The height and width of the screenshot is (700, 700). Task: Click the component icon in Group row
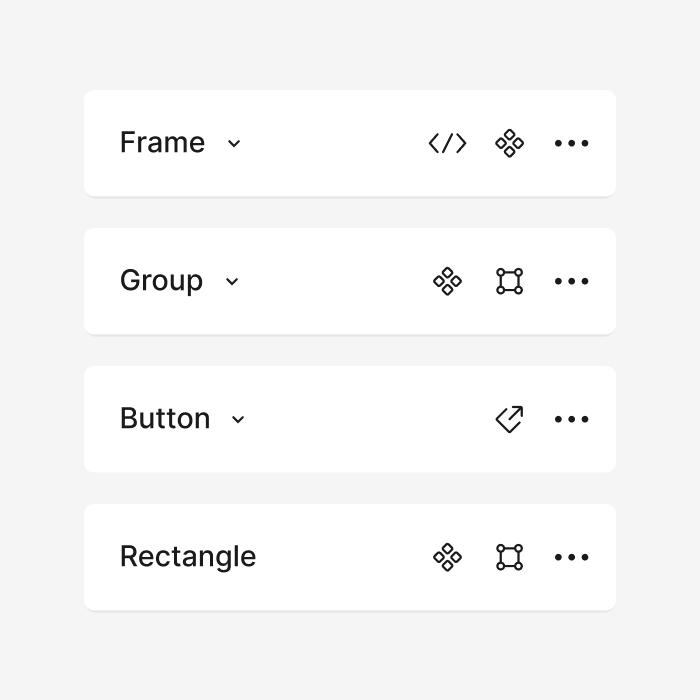(447, 281)
